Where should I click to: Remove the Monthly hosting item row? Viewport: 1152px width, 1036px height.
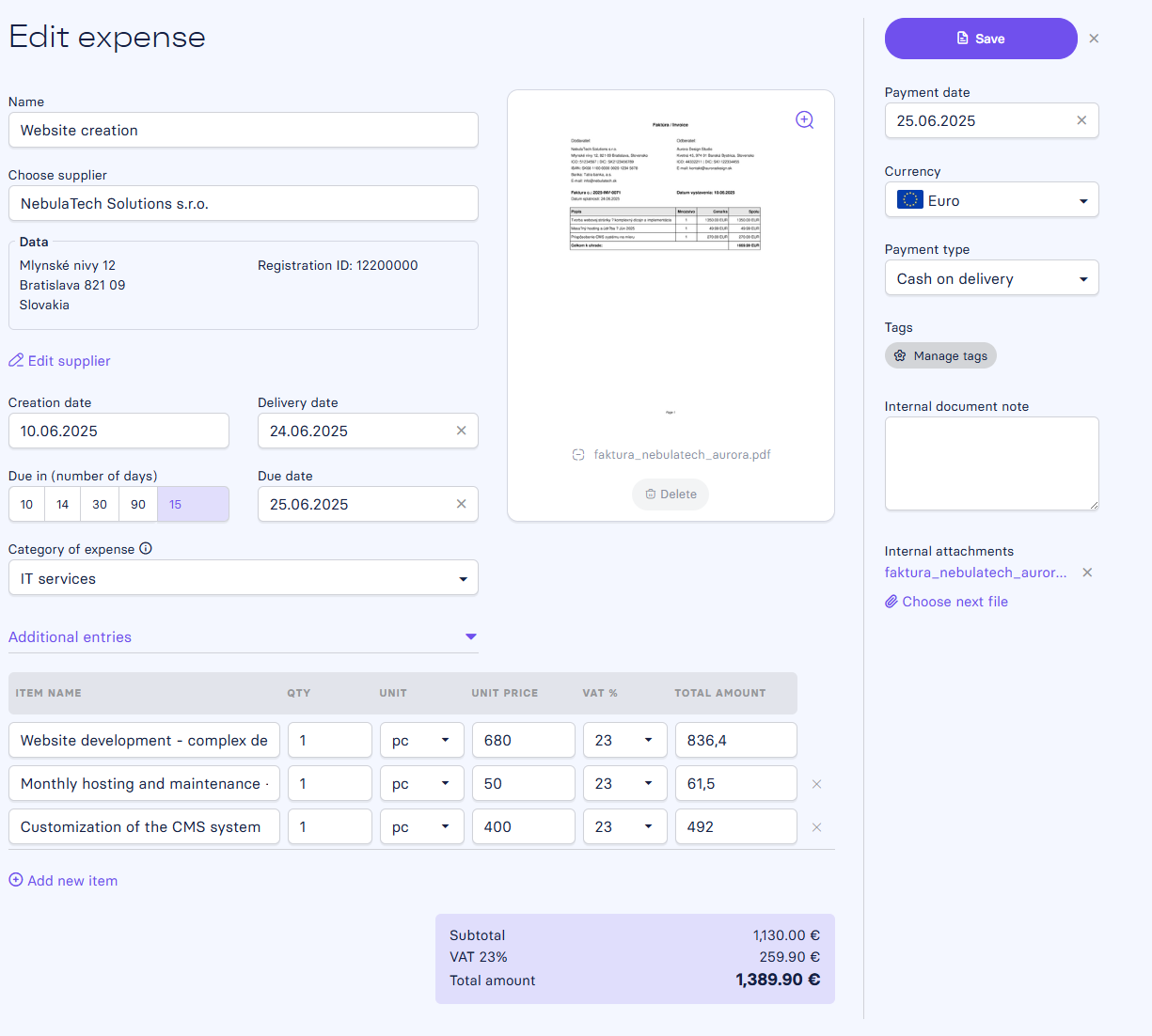816,784
